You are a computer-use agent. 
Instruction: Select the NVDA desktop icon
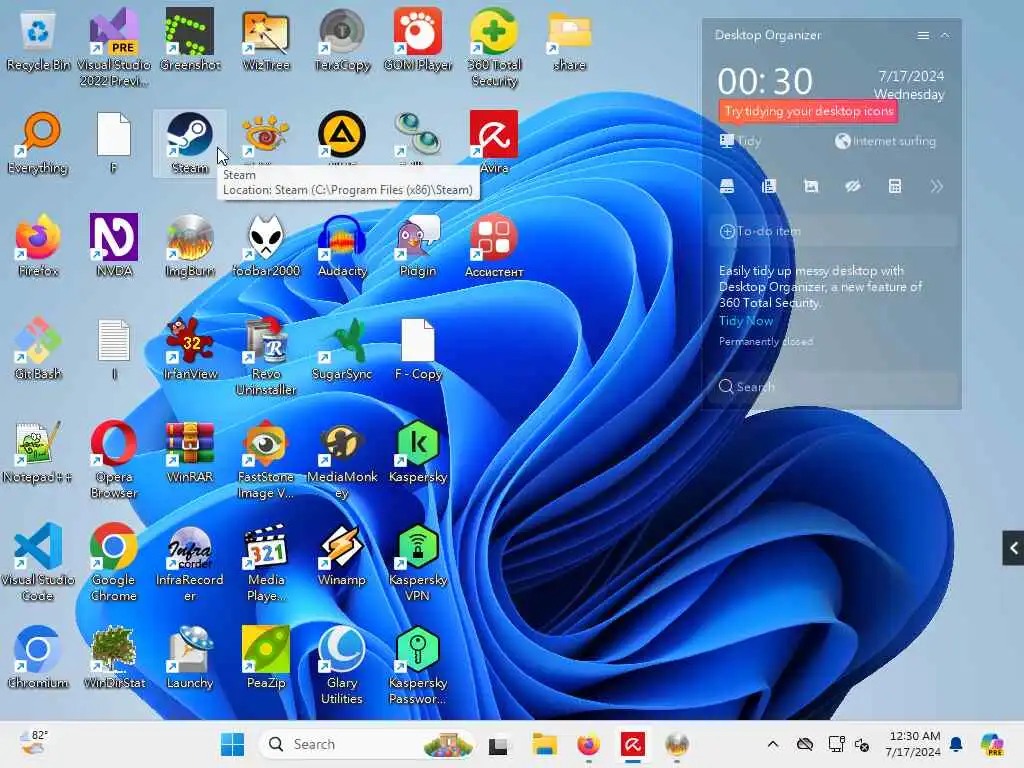114,246
